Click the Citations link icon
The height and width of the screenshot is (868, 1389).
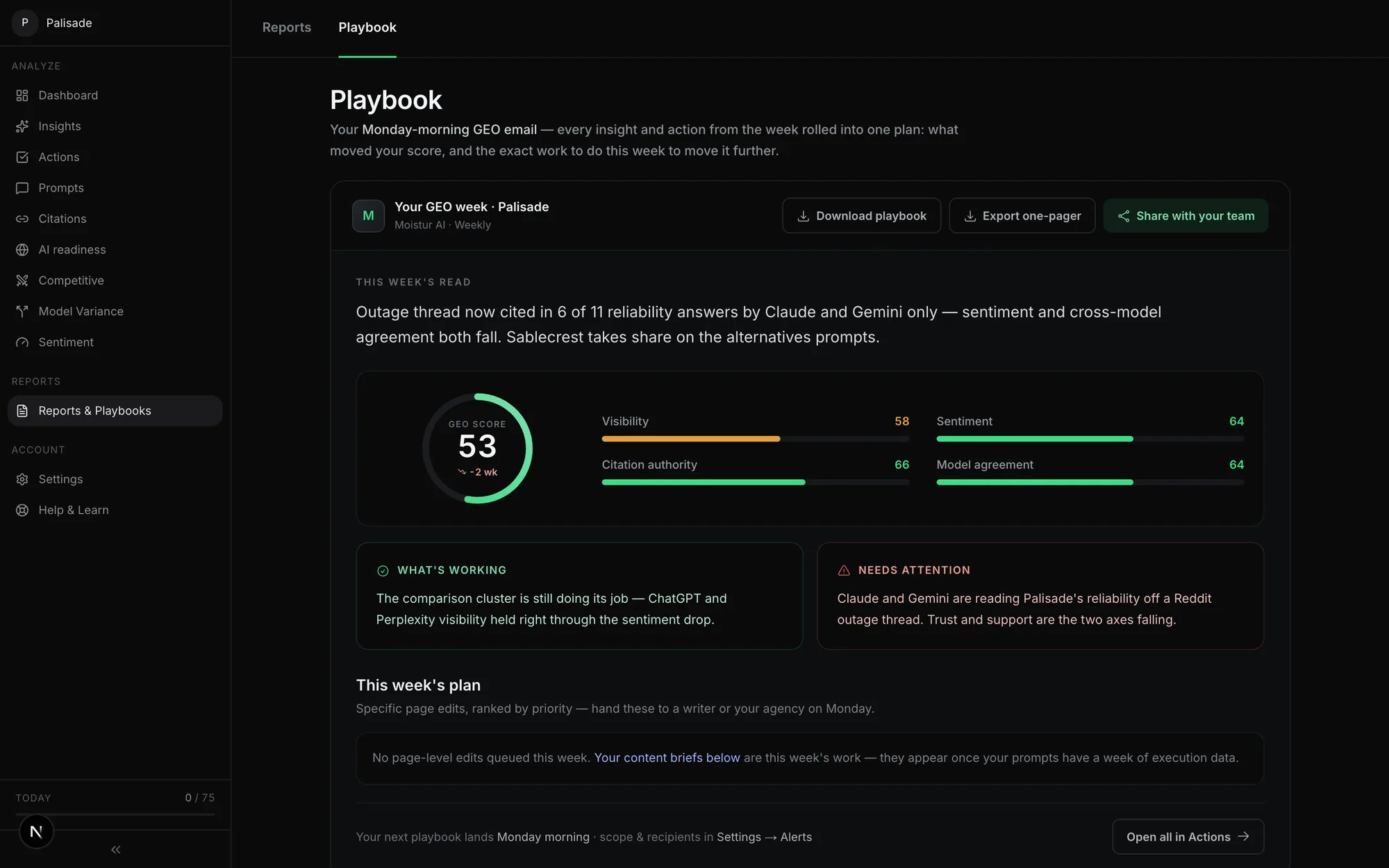[22, 219]
